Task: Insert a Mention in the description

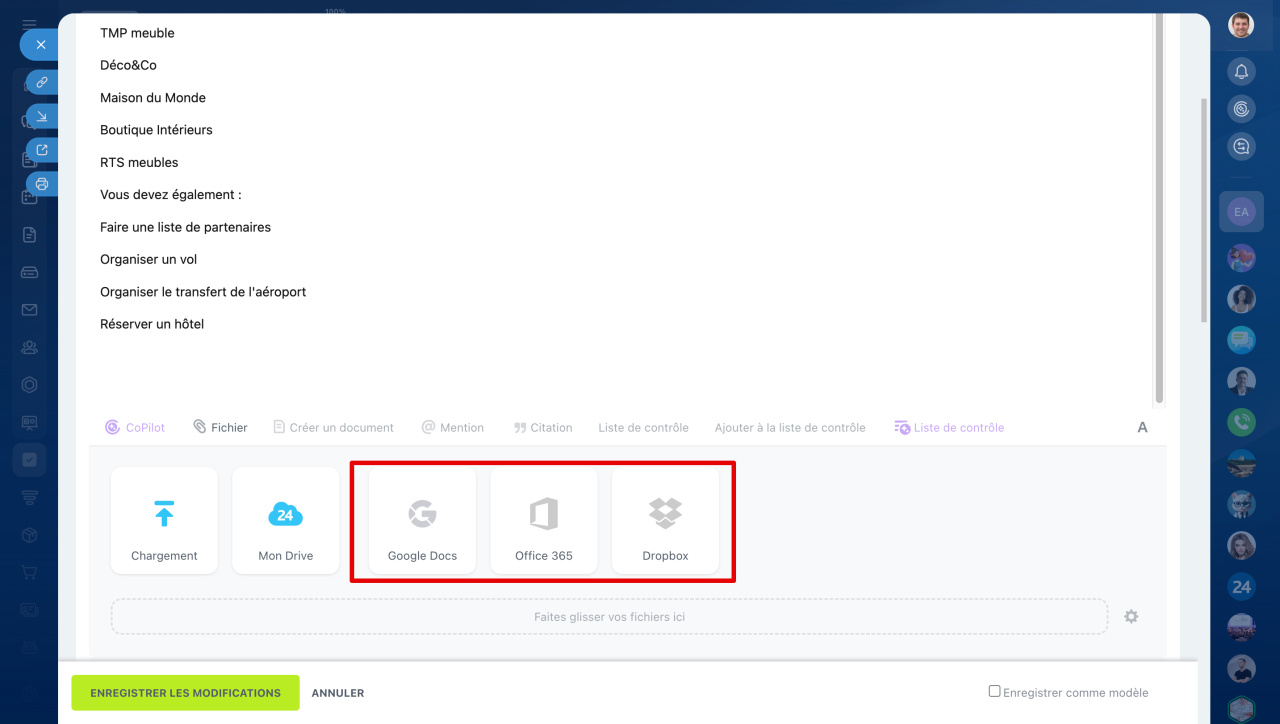Action: [452, 427]
